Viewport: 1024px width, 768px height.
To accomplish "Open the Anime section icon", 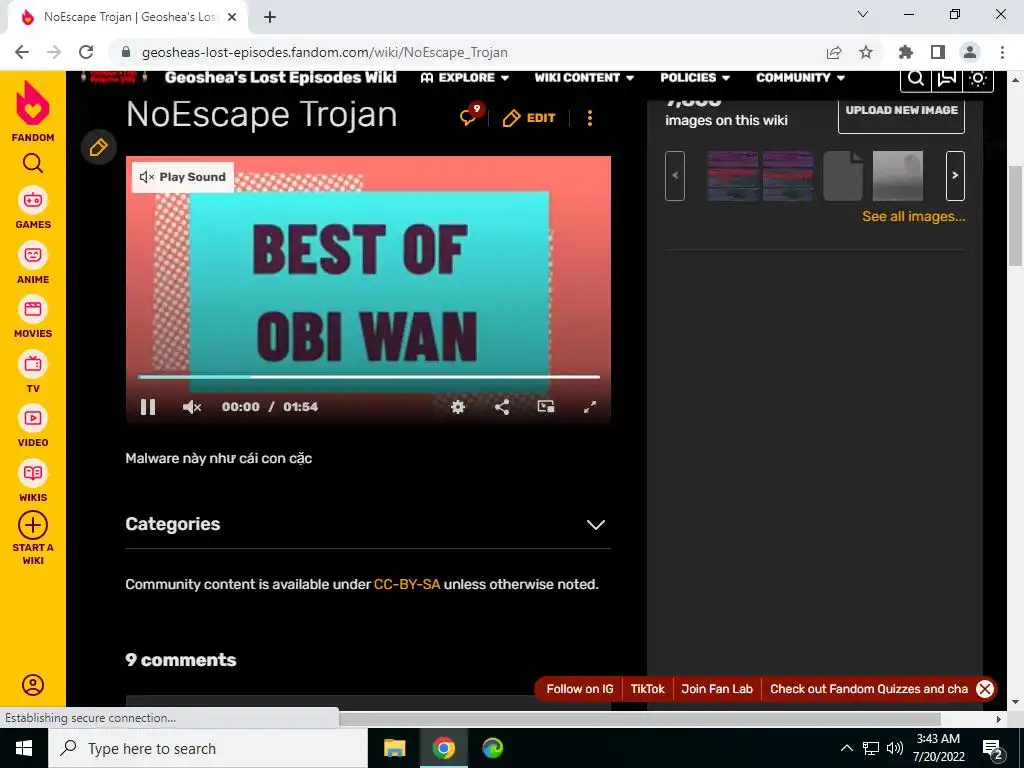I will (x=33, y=255).
